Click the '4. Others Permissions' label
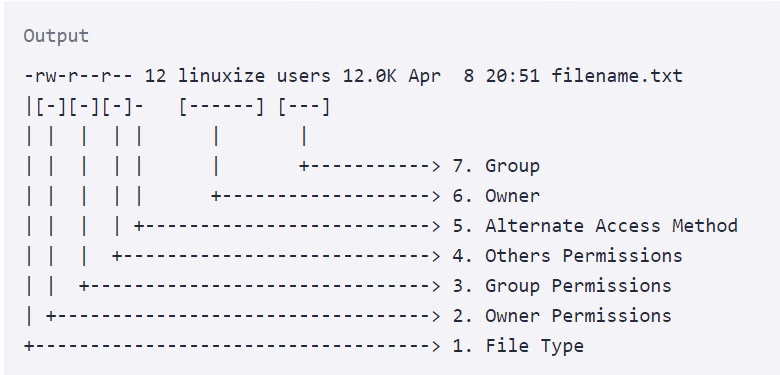780x375 pixels. (x=567, y=256)
